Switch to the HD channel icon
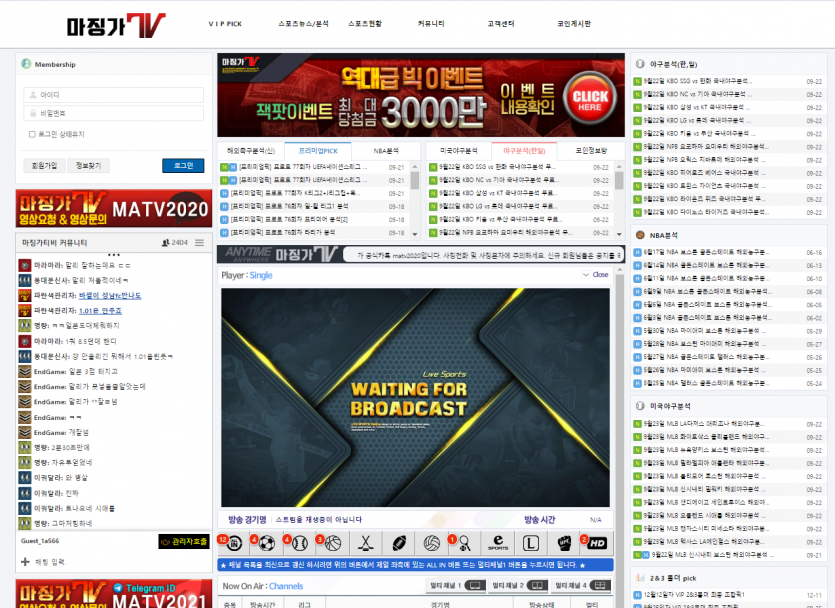Viewport: 835px width, 608px height. (595, 543)
